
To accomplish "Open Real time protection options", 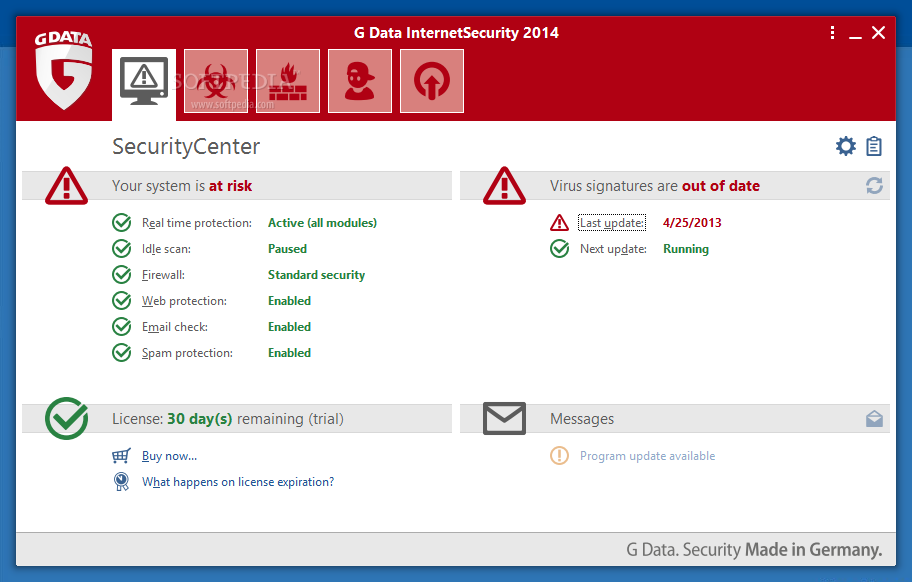I will [x=197, y=223].
